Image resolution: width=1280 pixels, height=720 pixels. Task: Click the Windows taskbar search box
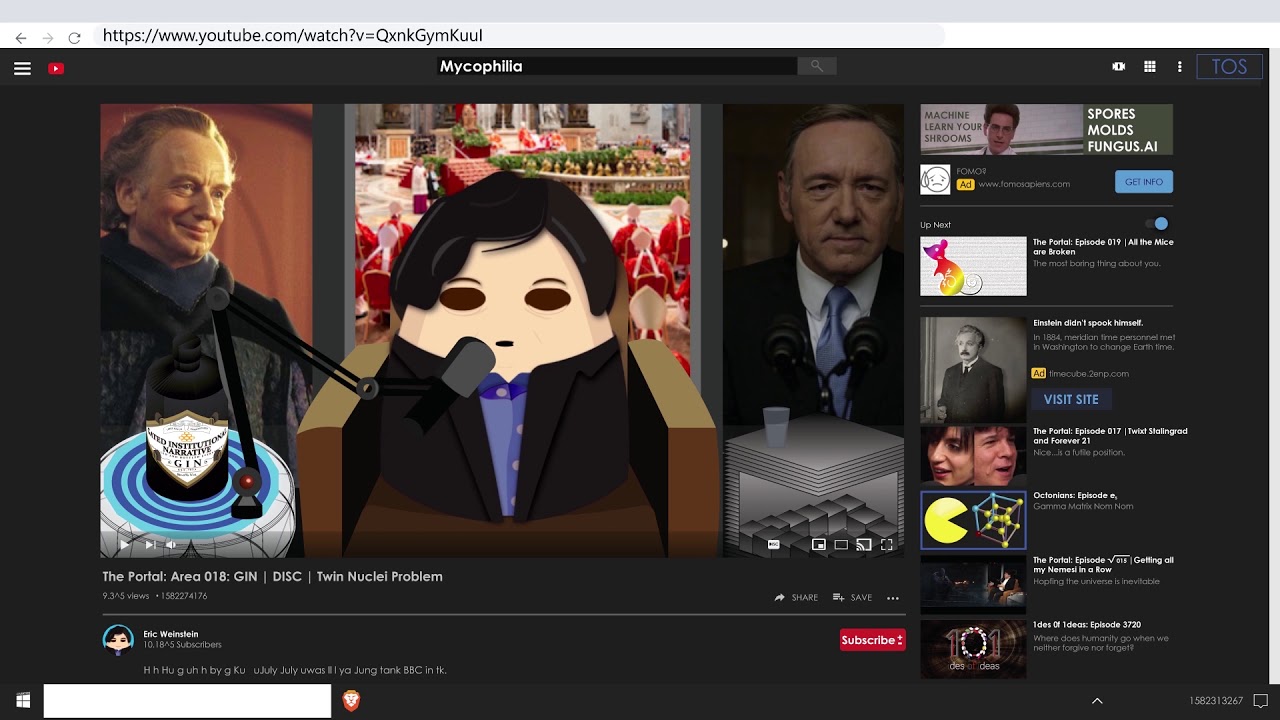tap(187, 700)
